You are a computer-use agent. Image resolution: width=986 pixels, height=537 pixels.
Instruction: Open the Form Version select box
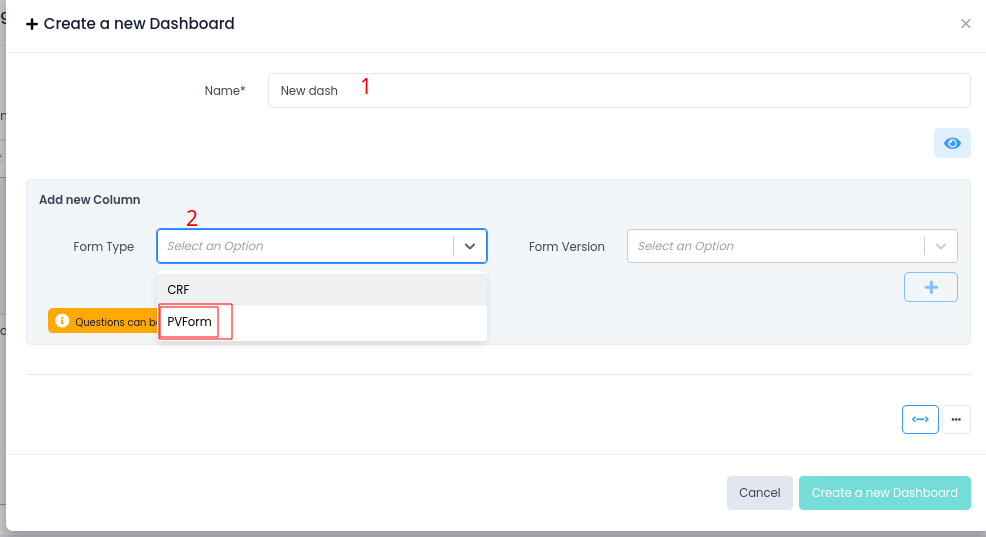click(775, 246)
